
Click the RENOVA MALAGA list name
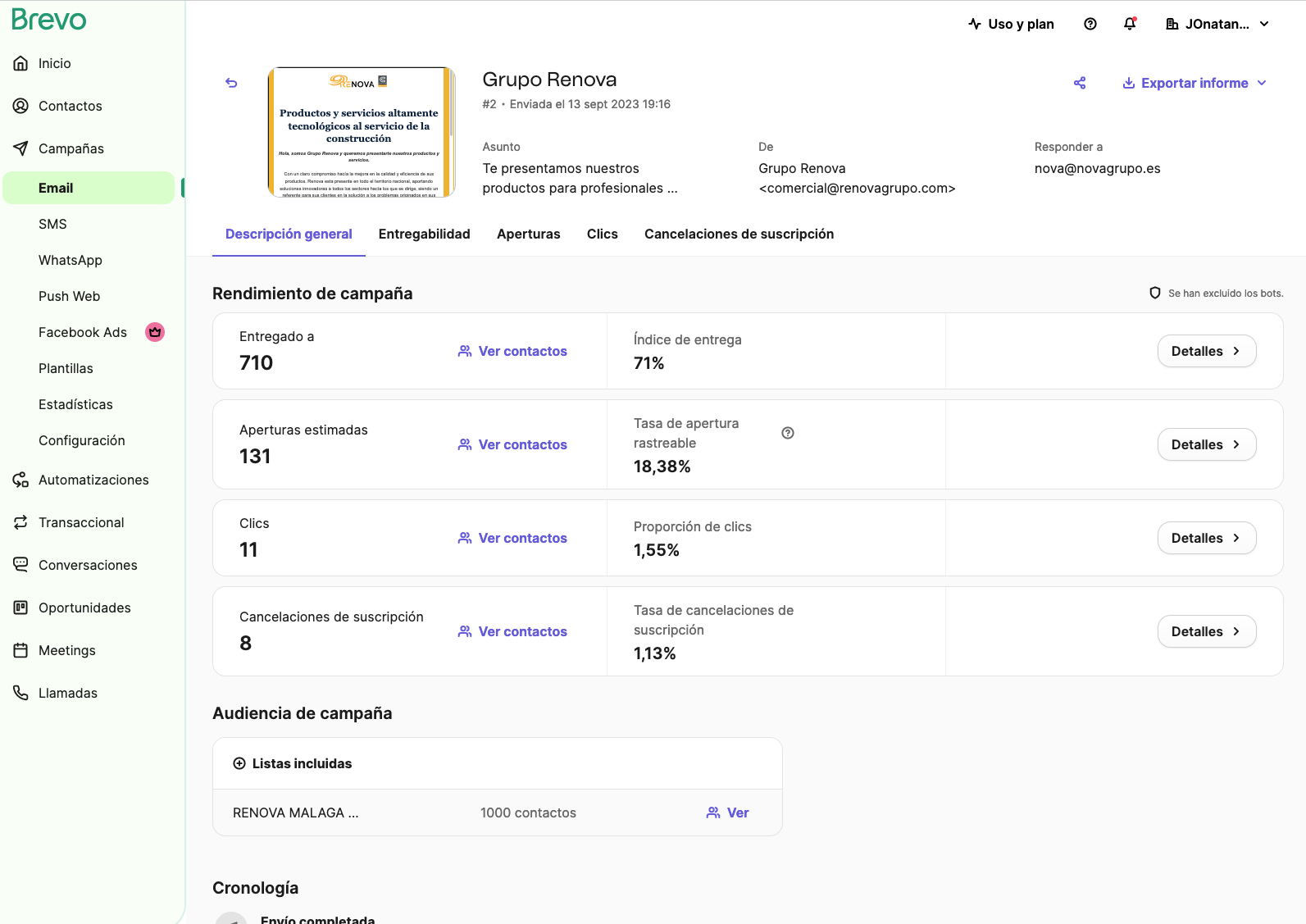(296, 812)
